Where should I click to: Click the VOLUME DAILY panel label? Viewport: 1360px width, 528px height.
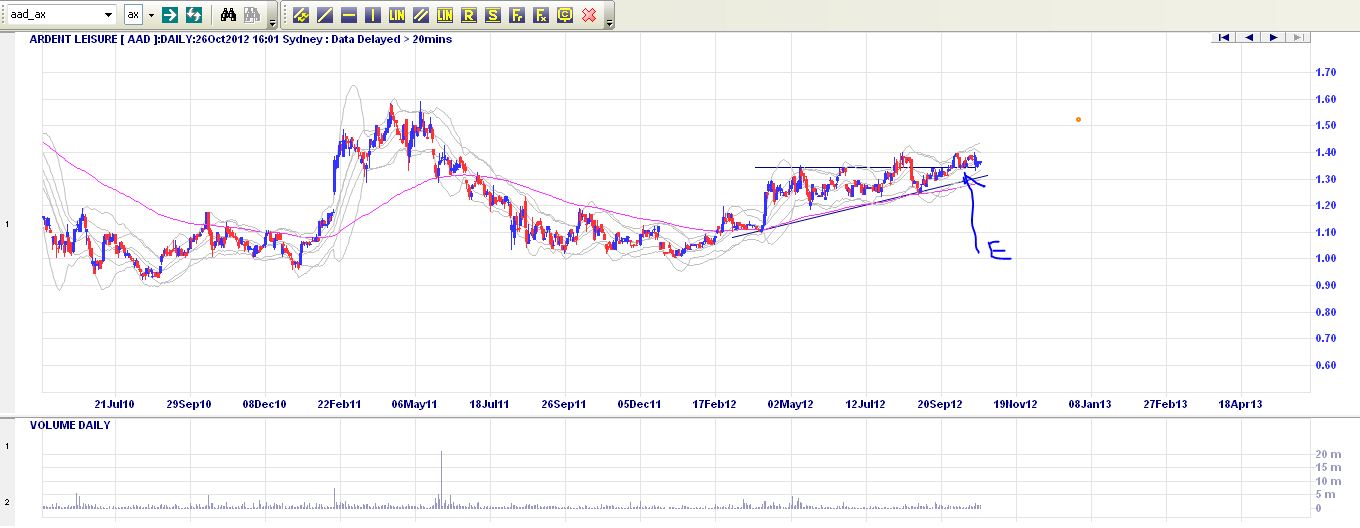pyautogui.click(x=70, y=425)
